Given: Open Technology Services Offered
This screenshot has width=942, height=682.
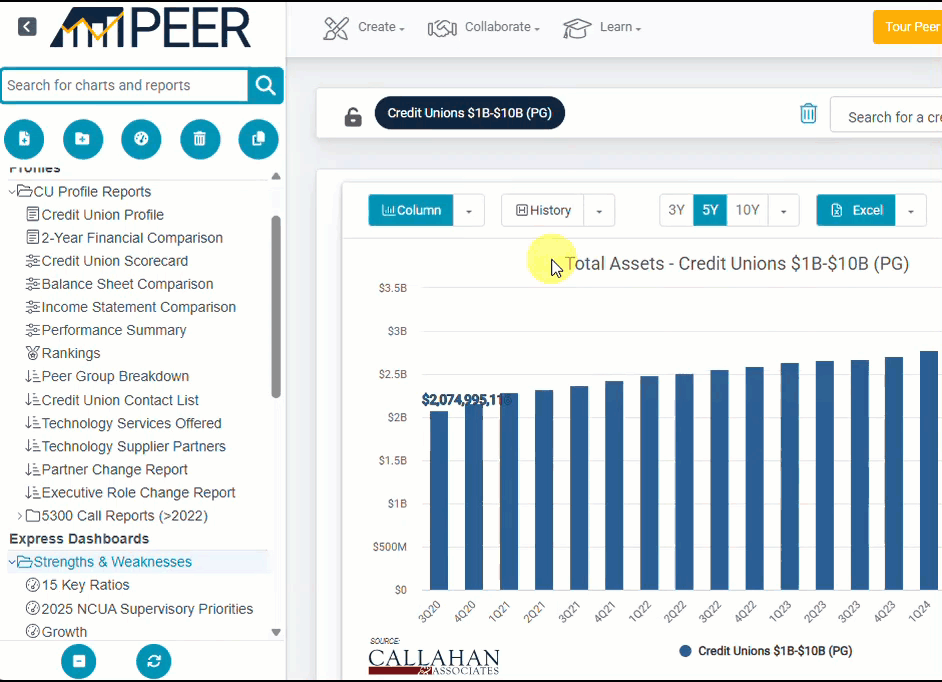Looking at the screenshot, I should [123, 423].
